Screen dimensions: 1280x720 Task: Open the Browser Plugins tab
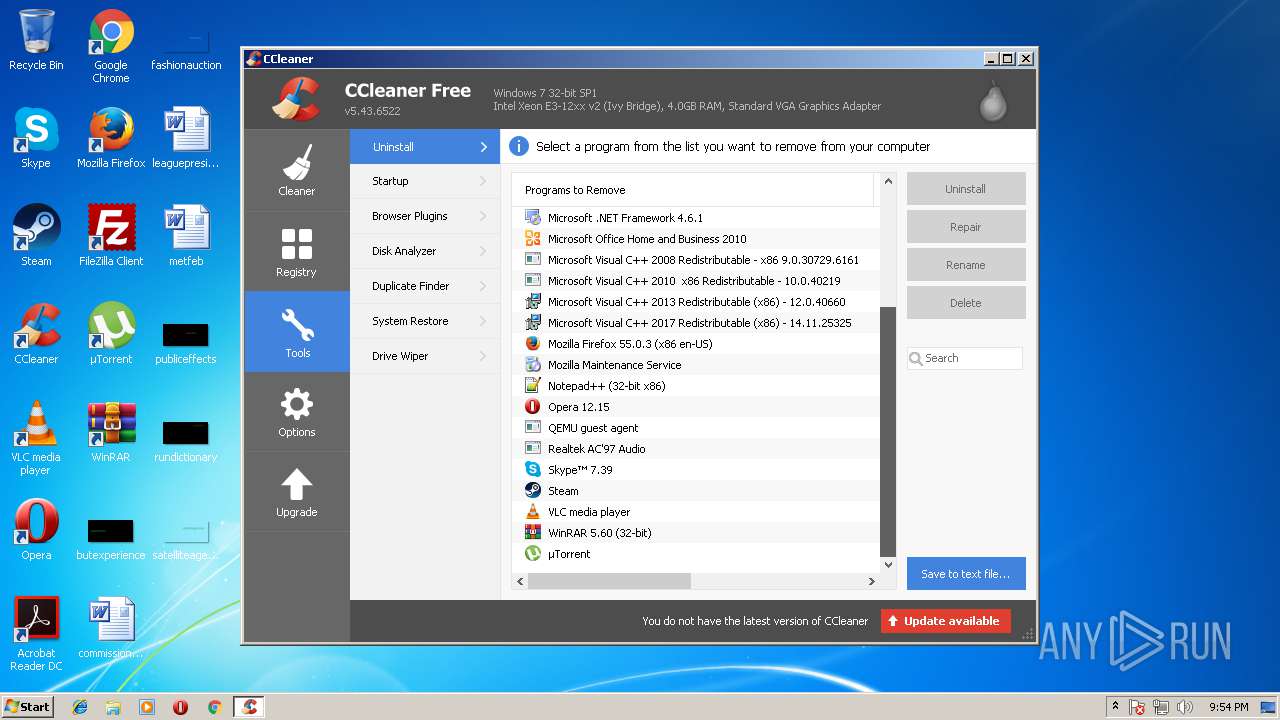(x=425, y=216)
